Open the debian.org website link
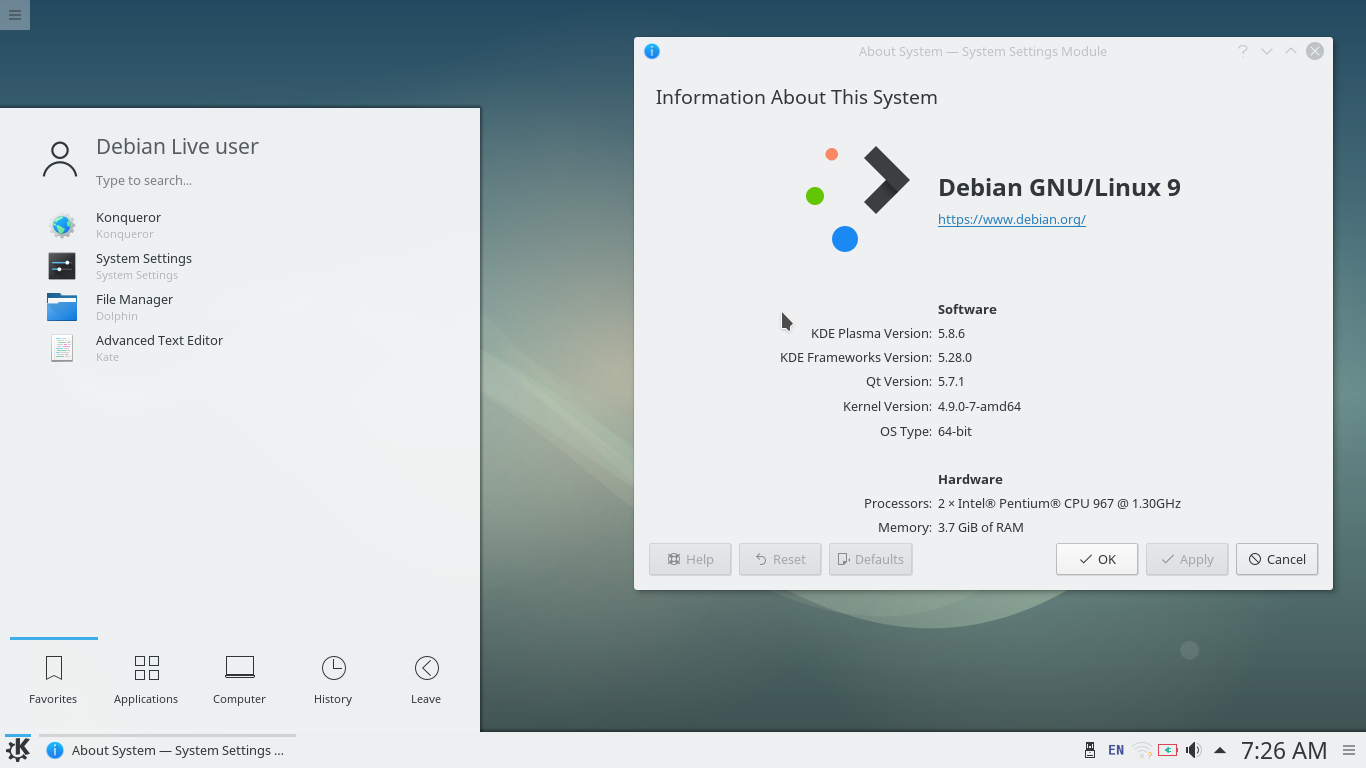The image size is (1366, 768). point(1011,219)
